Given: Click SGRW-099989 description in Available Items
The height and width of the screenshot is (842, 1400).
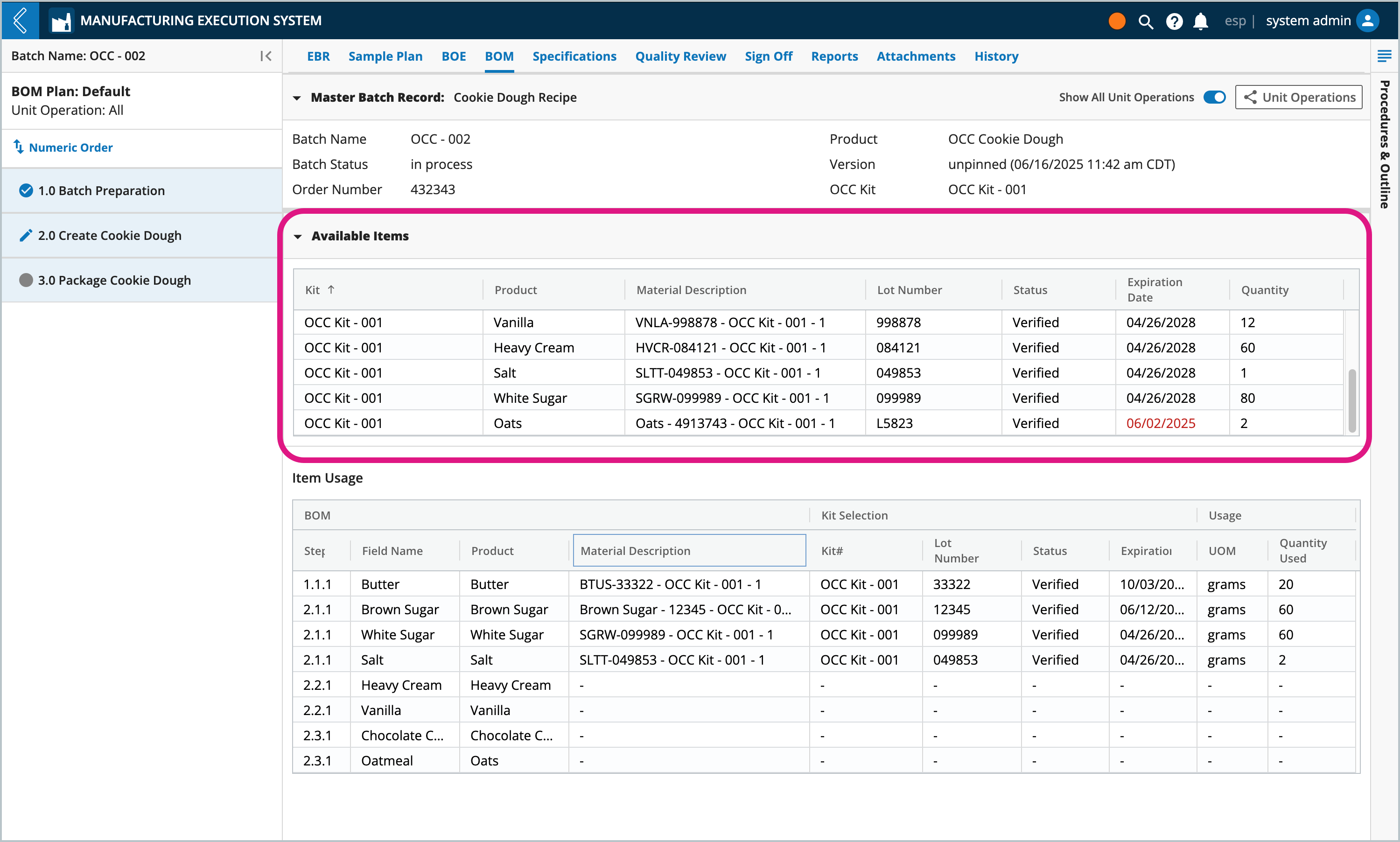Looking at the screenshot, I should coord(732,398).
